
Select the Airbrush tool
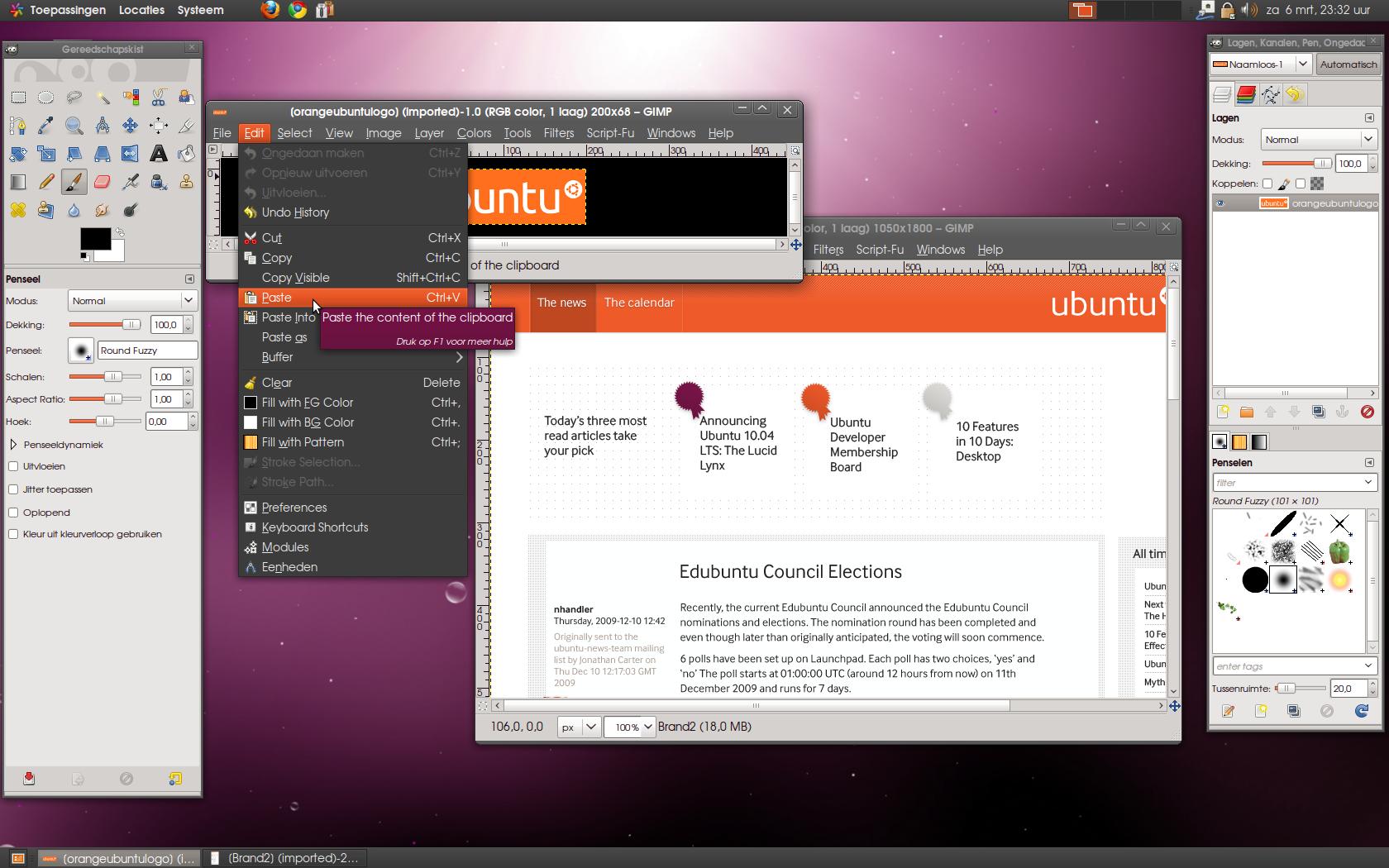[x=131, y=182]
